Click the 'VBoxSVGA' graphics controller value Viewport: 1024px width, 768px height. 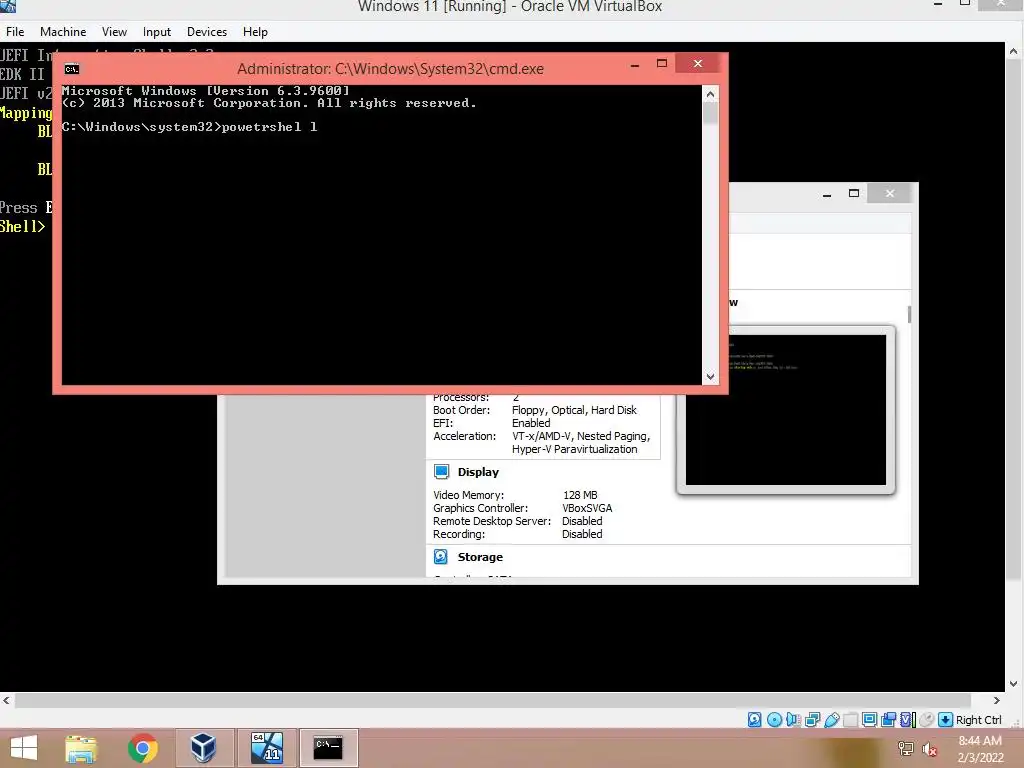(x=587, y=508)
